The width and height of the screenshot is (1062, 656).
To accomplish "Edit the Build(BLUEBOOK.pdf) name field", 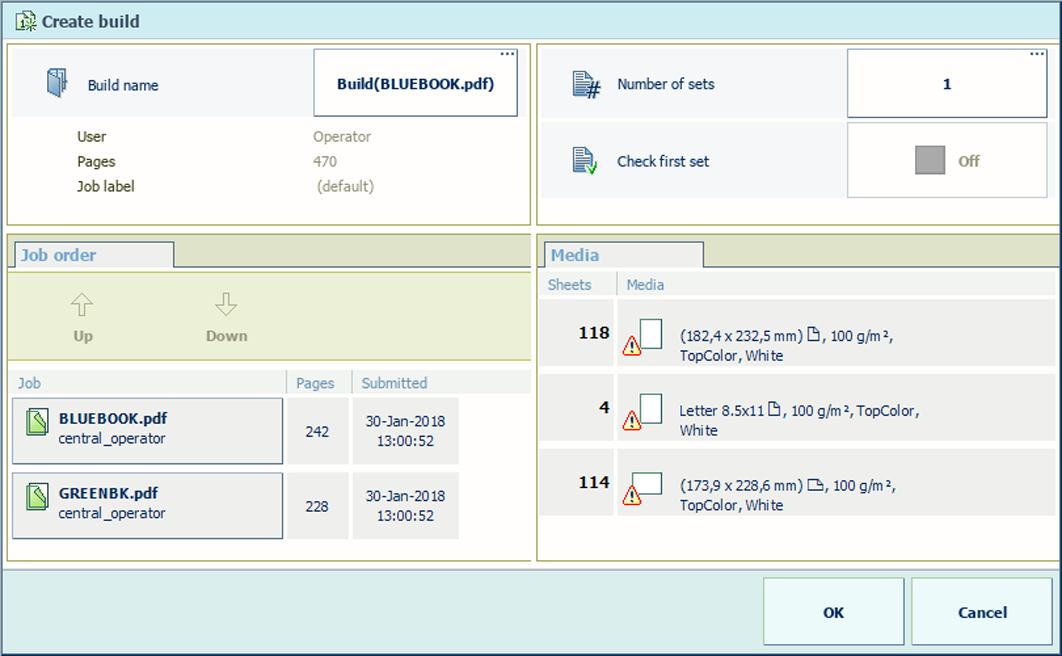I will point(415,85).
